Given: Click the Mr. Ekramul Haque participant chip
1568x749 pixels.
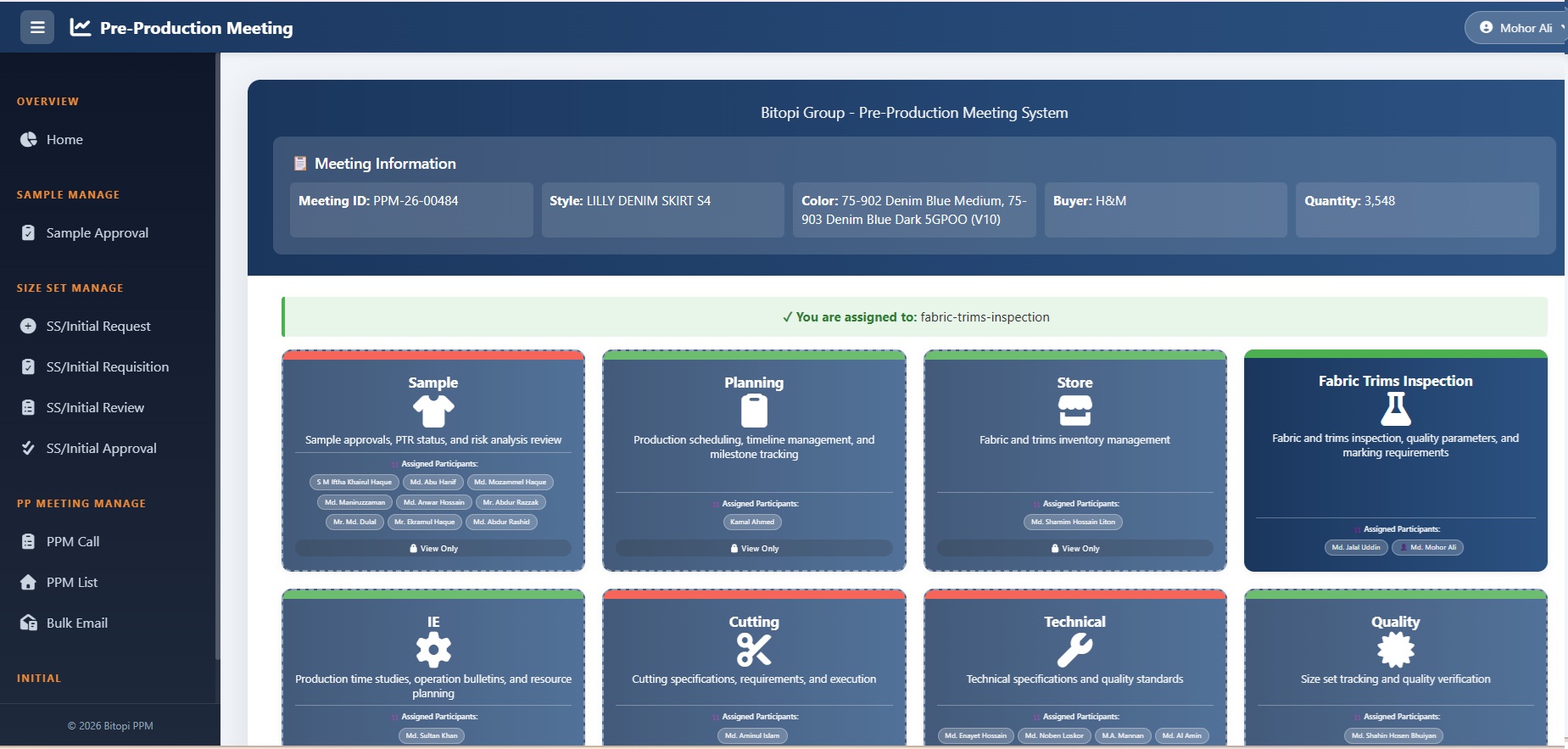Looking at the screenshot, I should pyautogui.click(x=424, y=522).
